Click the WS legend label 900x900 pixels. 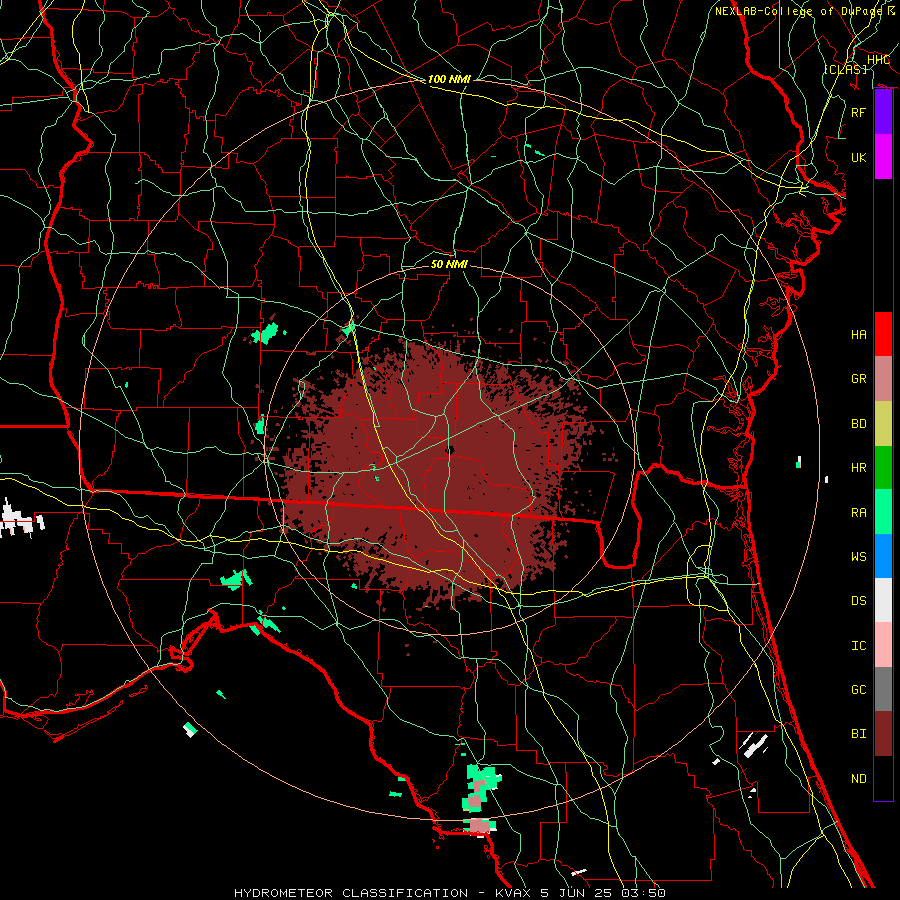point(859,557)
